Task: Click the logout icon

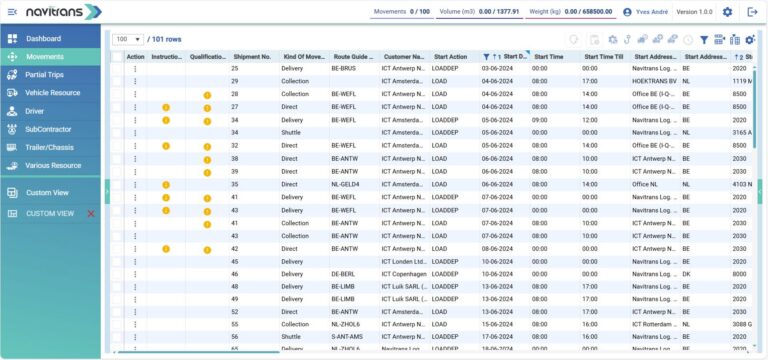Action: click(752, 12)
